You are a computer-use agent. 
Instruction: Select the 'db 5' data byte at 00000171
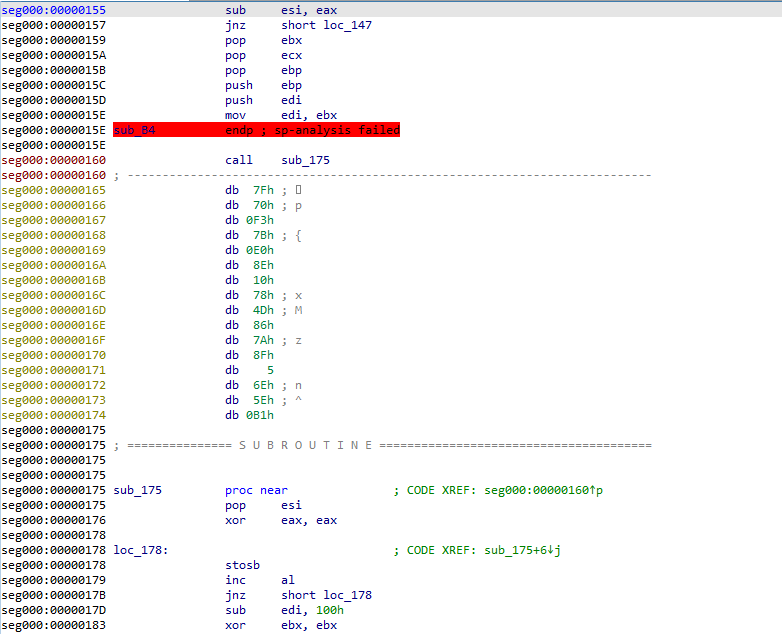pyautogui.click(x=249, y=370)
